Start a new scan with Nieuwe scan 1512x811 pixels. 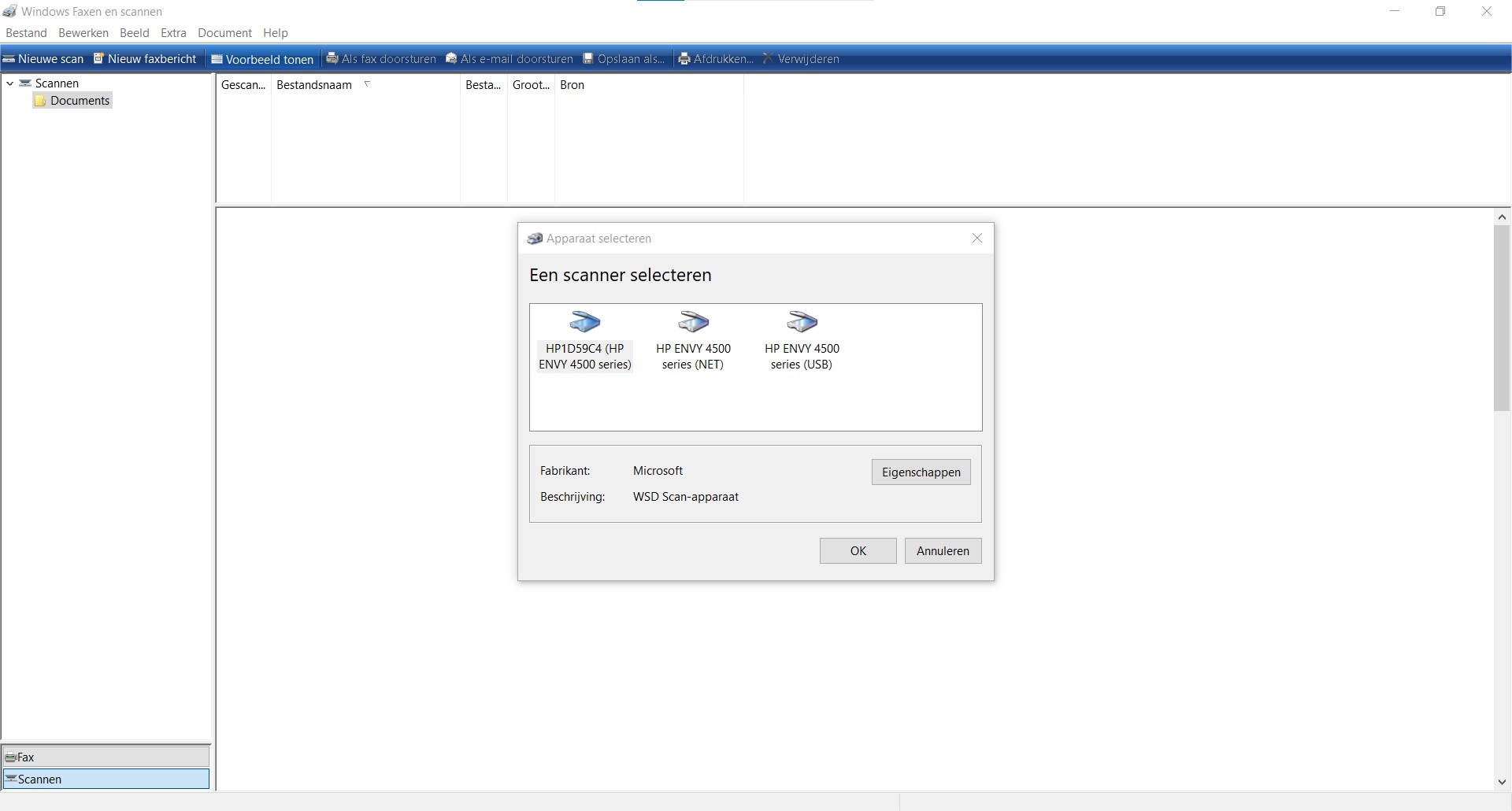tap(43, 59)
